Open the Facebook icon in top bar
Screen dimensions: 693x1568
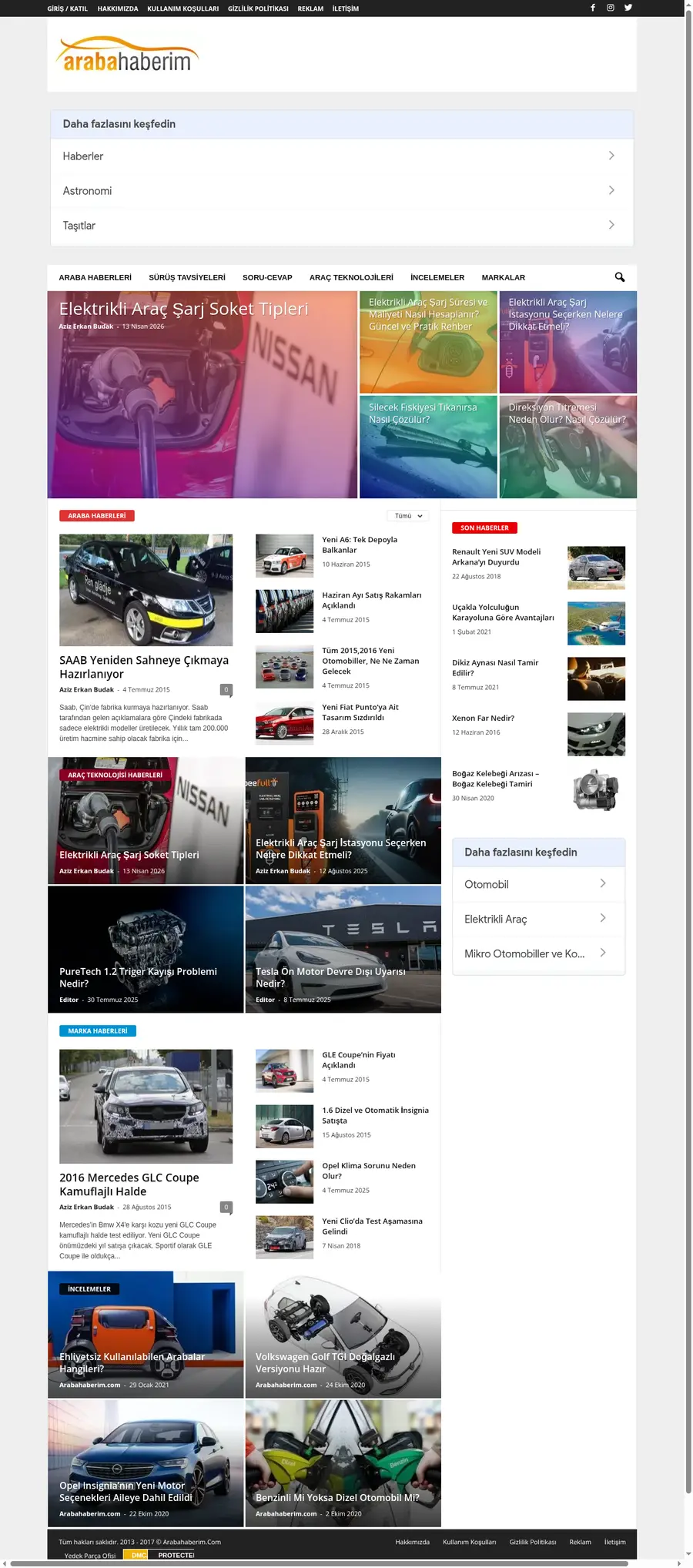[x=593, y=8]
